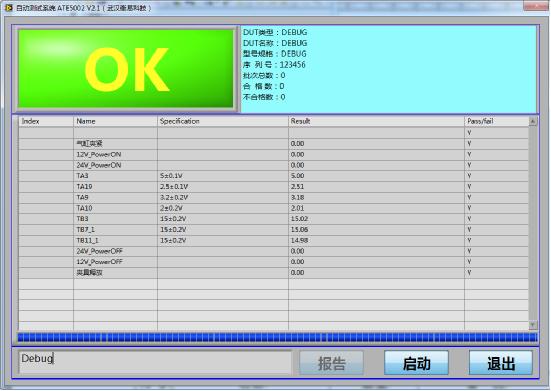Click the green OK status indicator
The width and height of the screenshot is (551, 391).
(x=126, y=69)
